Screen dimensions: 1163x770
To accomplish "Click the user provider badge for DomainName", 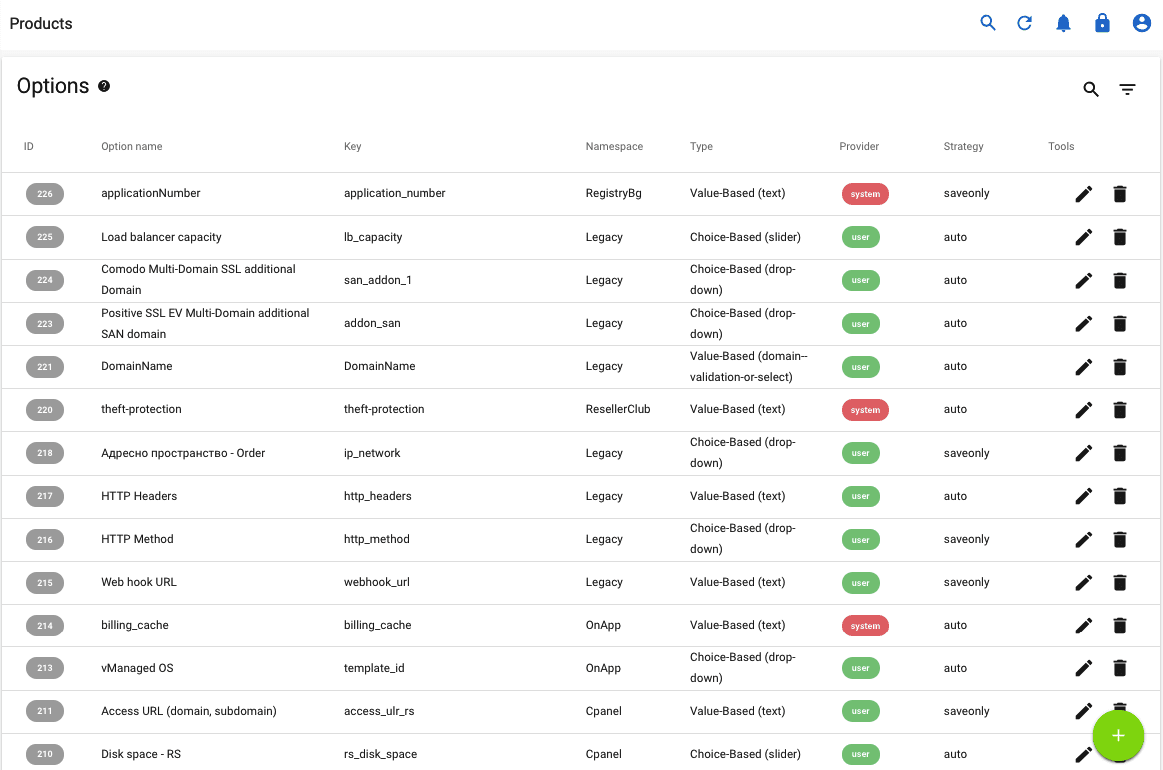I will click(861, 367).
